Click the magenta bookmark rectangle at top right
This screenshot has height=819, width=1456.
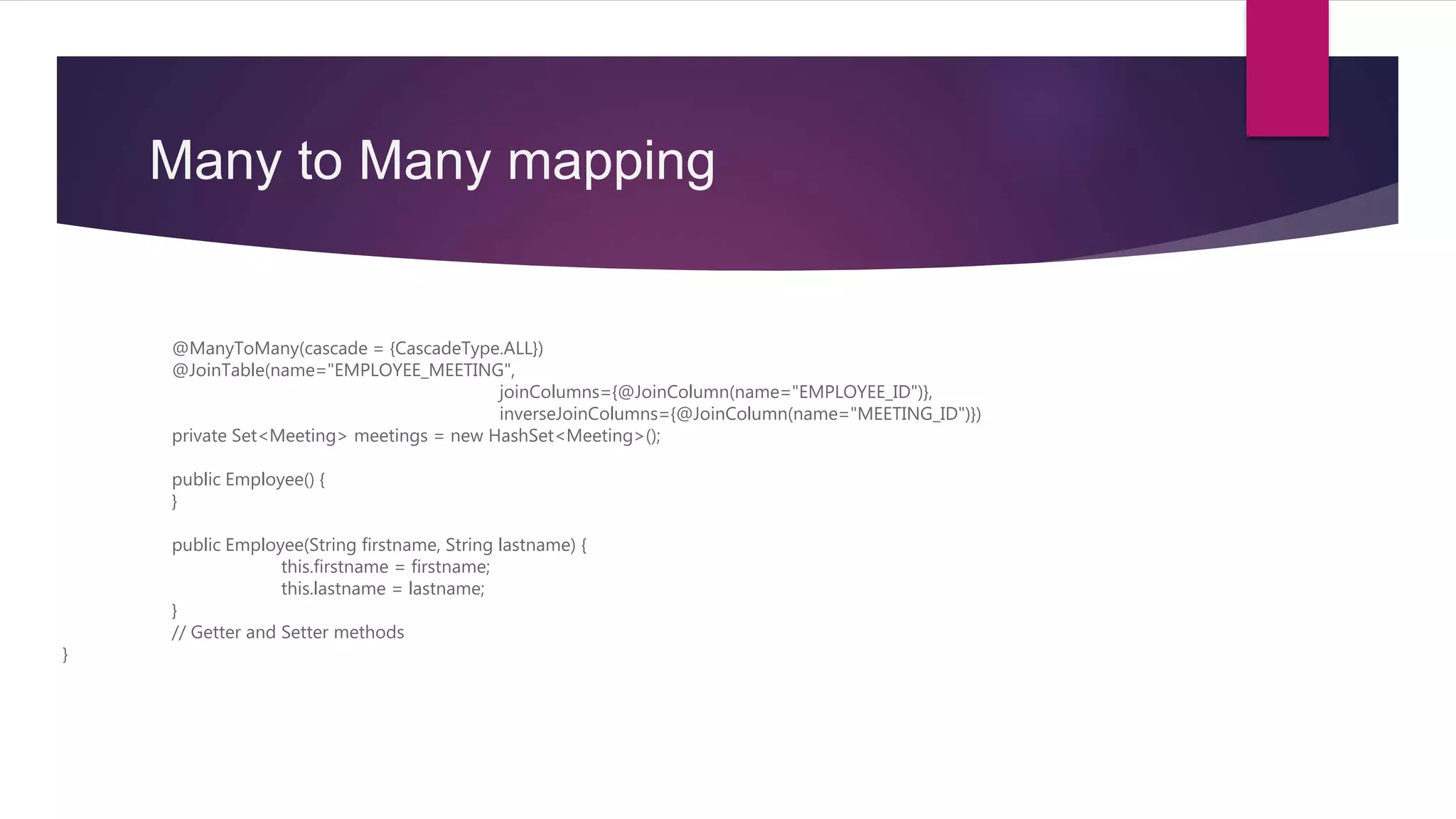click(1287, 68)
